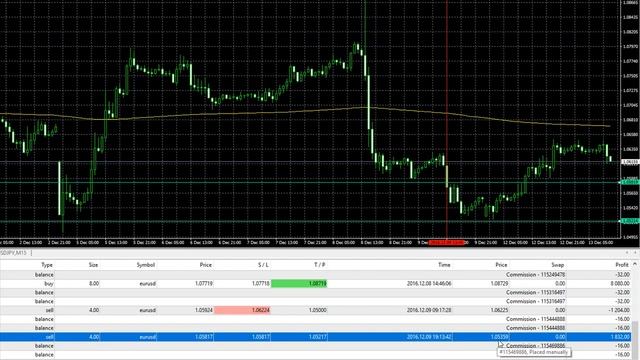Click the 1.07719 open price cell
Screen dimensions: 640x360
[x=204, y=283]
